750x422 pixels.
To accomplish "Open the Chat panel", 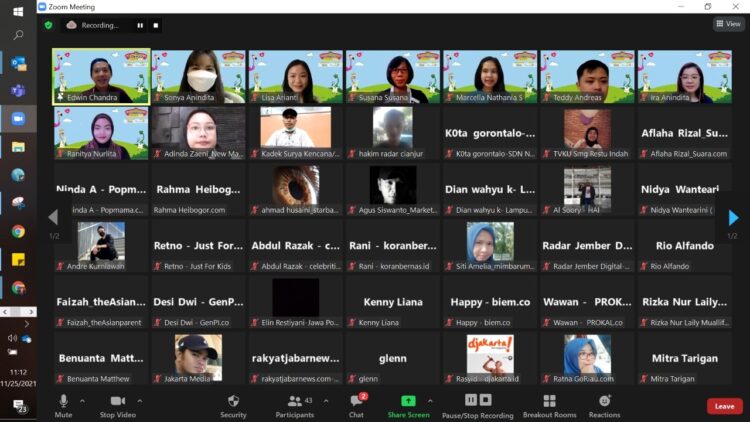I will point(356,403).
